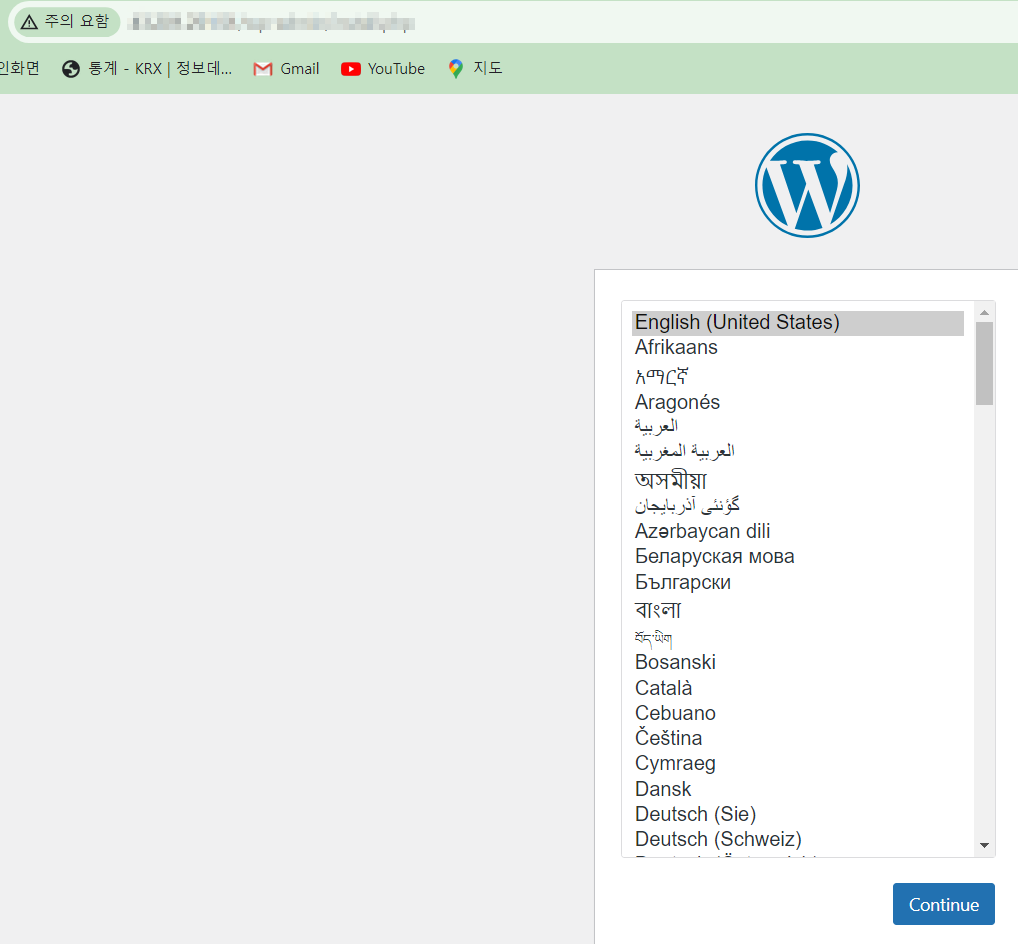Image resolution: width=1018 pixels, height=944 pixels.
Task: Open the 지도 maps bookmark
Action: tap(475, 68)
